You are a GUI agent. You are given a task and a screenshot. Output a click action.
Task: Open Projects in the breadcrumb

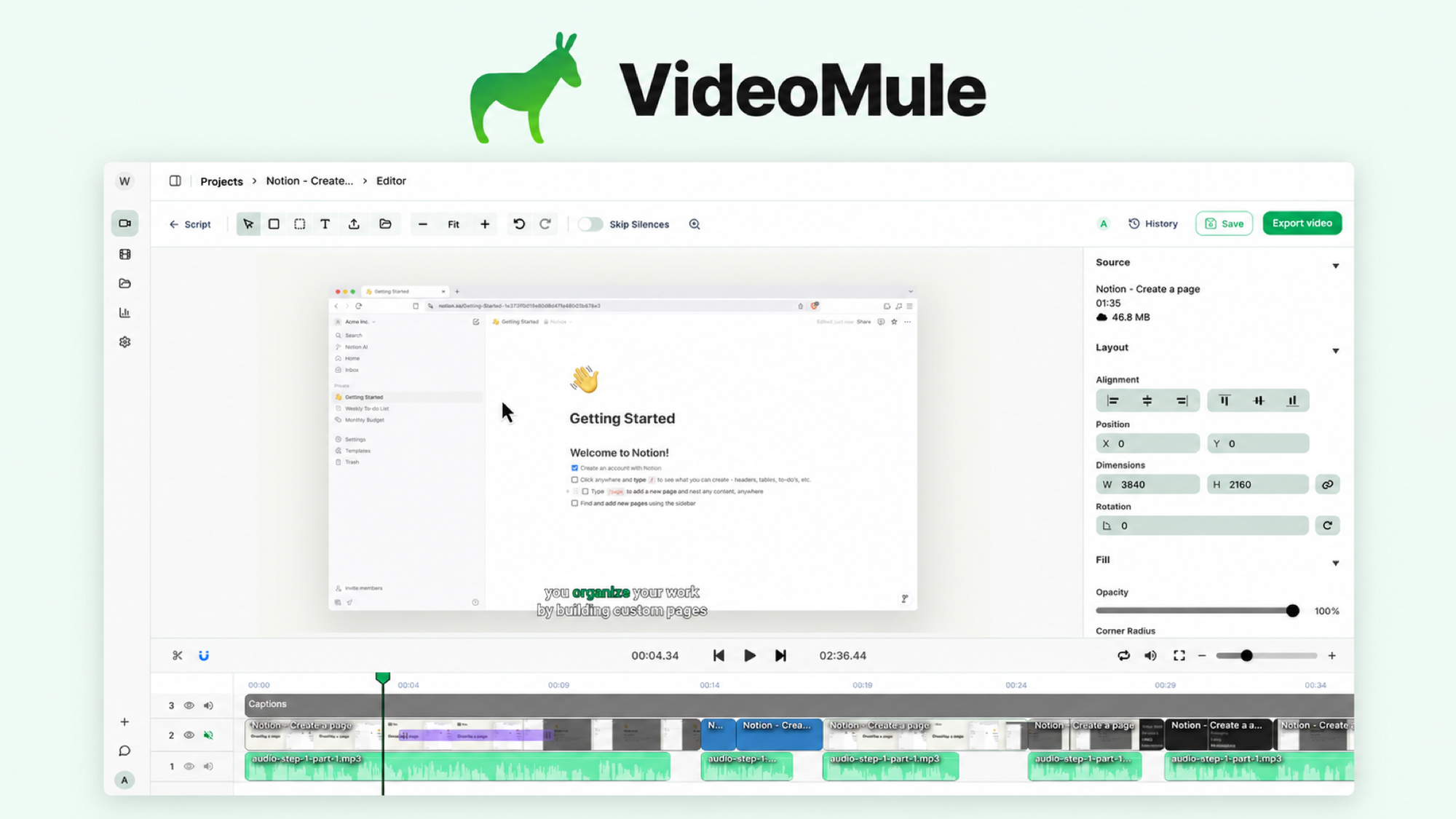(x=221, y=181)
